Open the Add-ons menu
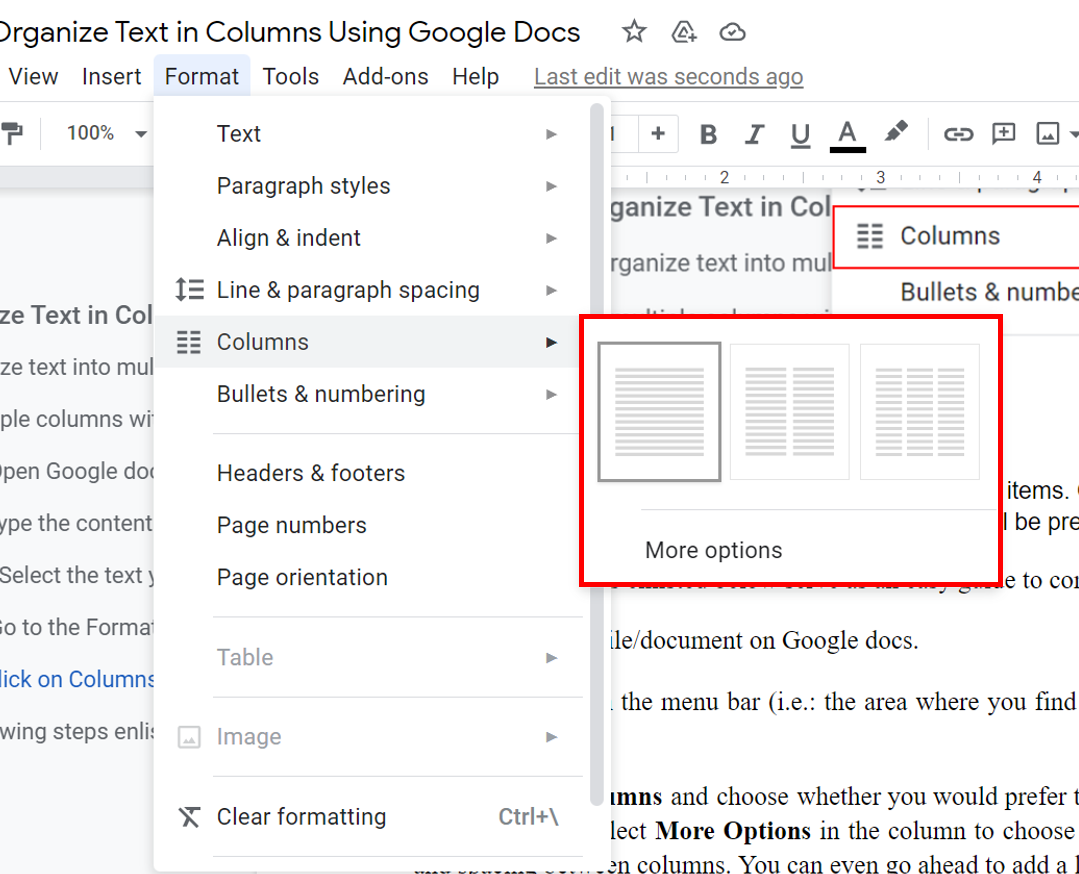The width and height of the screenshot is (1079, 874). 385,76
